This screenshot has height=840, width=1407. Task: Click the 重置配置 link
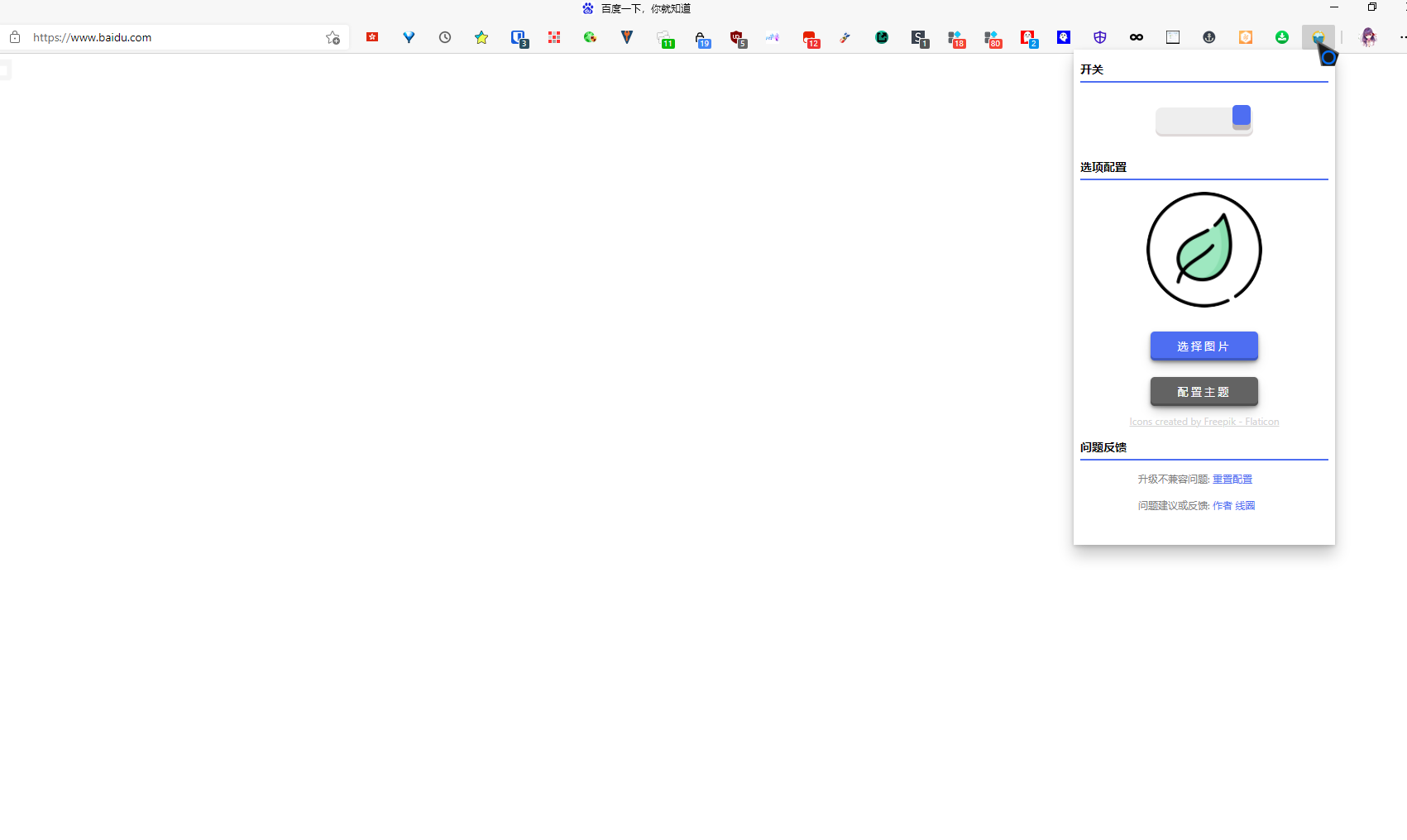[x=1232, y=480]
